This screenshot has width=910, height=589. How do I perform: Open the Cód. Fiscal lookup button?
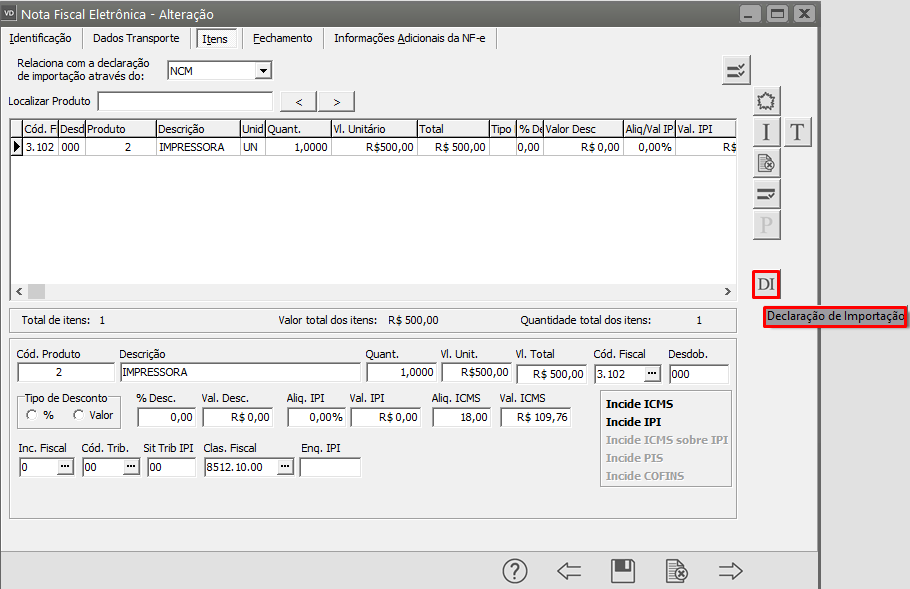[652, 373]
